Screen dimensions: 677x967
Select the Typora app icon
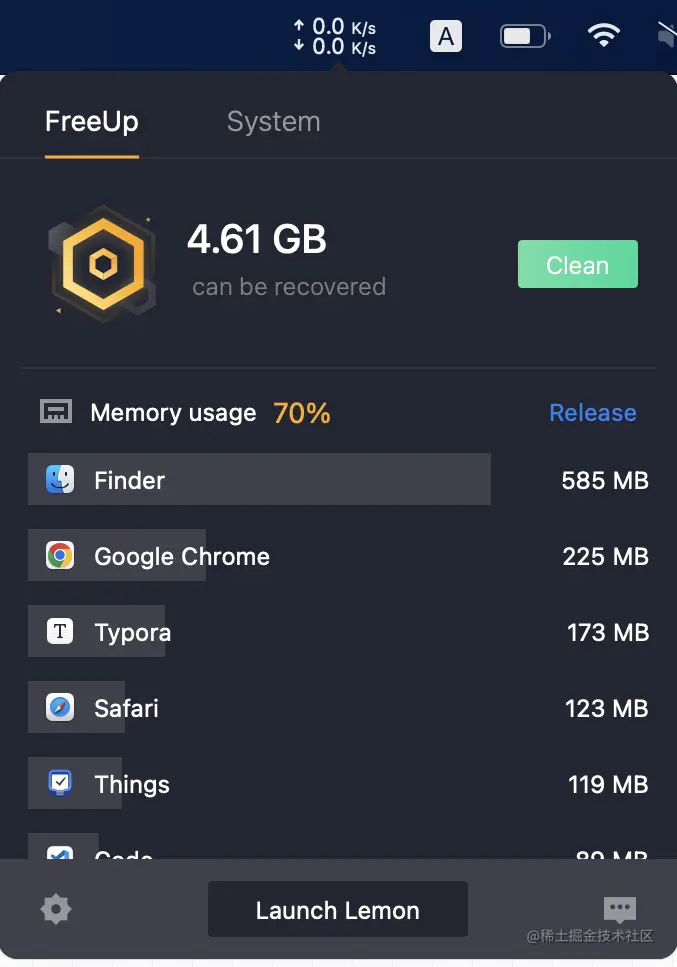[x=60, y=632]
